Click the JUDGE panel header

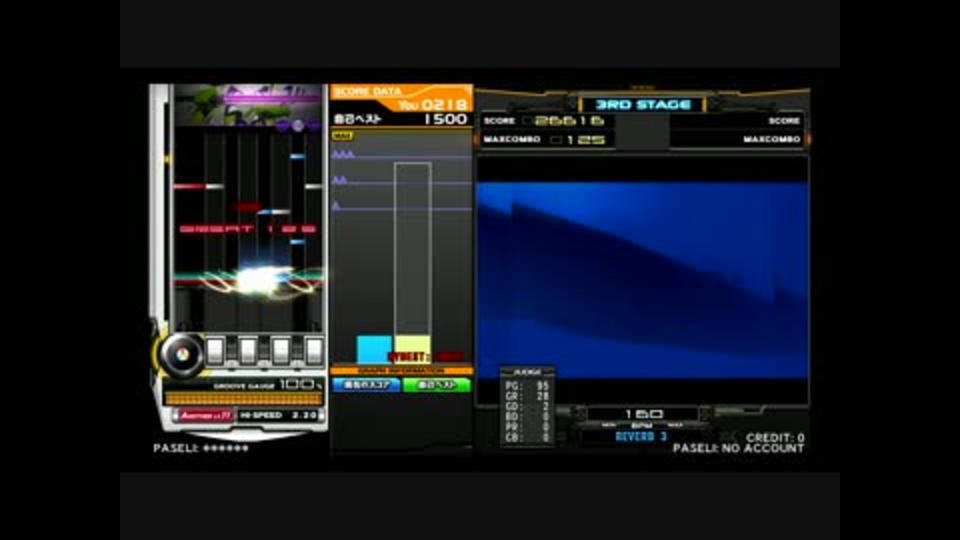click(527, 372)
